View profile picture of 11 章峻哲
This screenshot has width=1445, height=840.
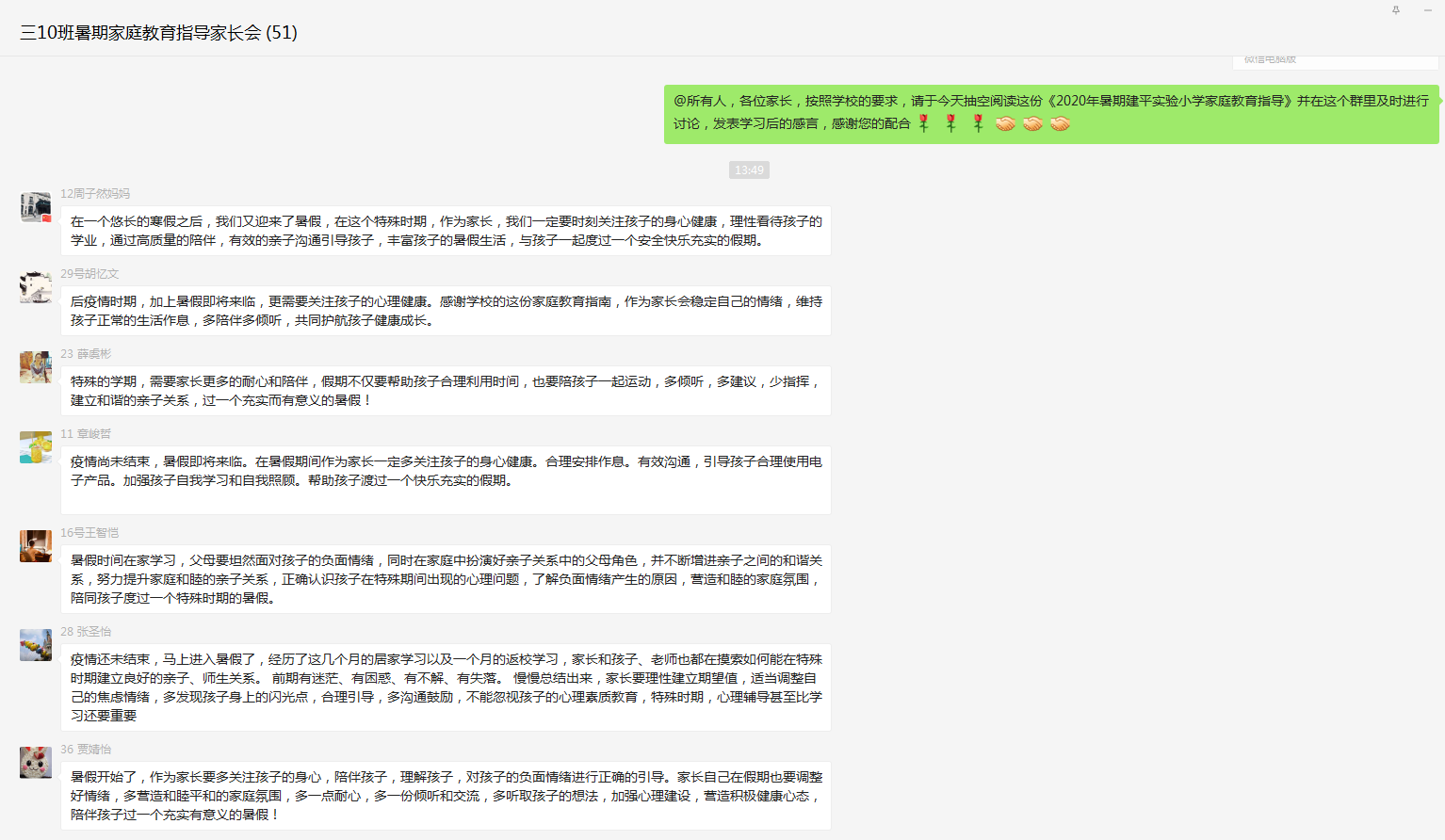[36, 447]
